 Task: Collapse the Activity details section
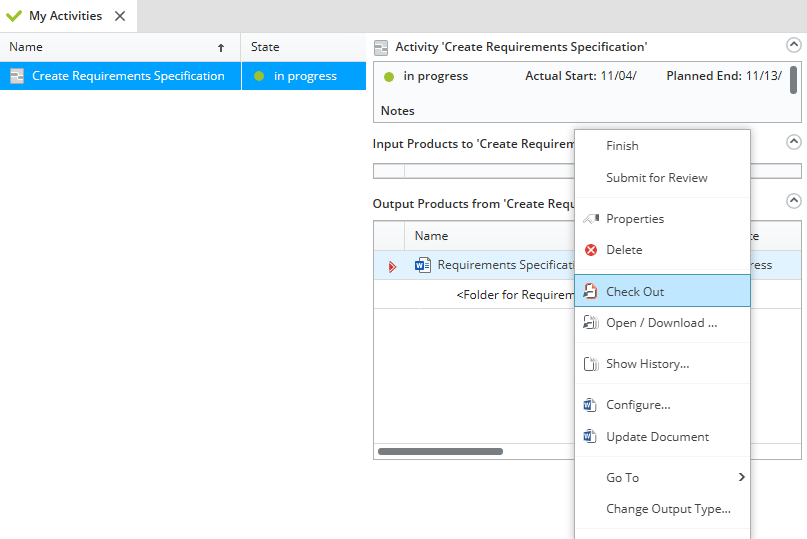(793, 45)
